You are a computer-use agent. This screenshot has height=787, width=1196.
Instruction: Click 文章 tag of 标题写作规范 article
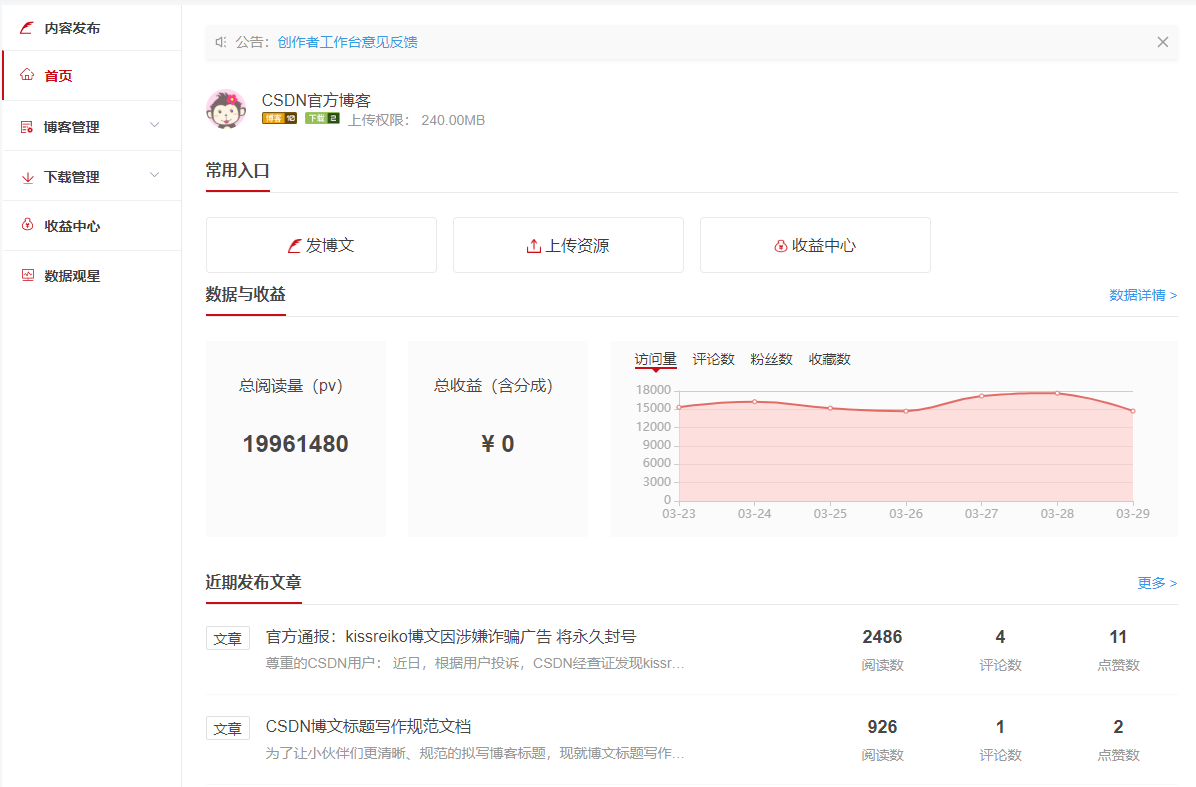(227, 728)
